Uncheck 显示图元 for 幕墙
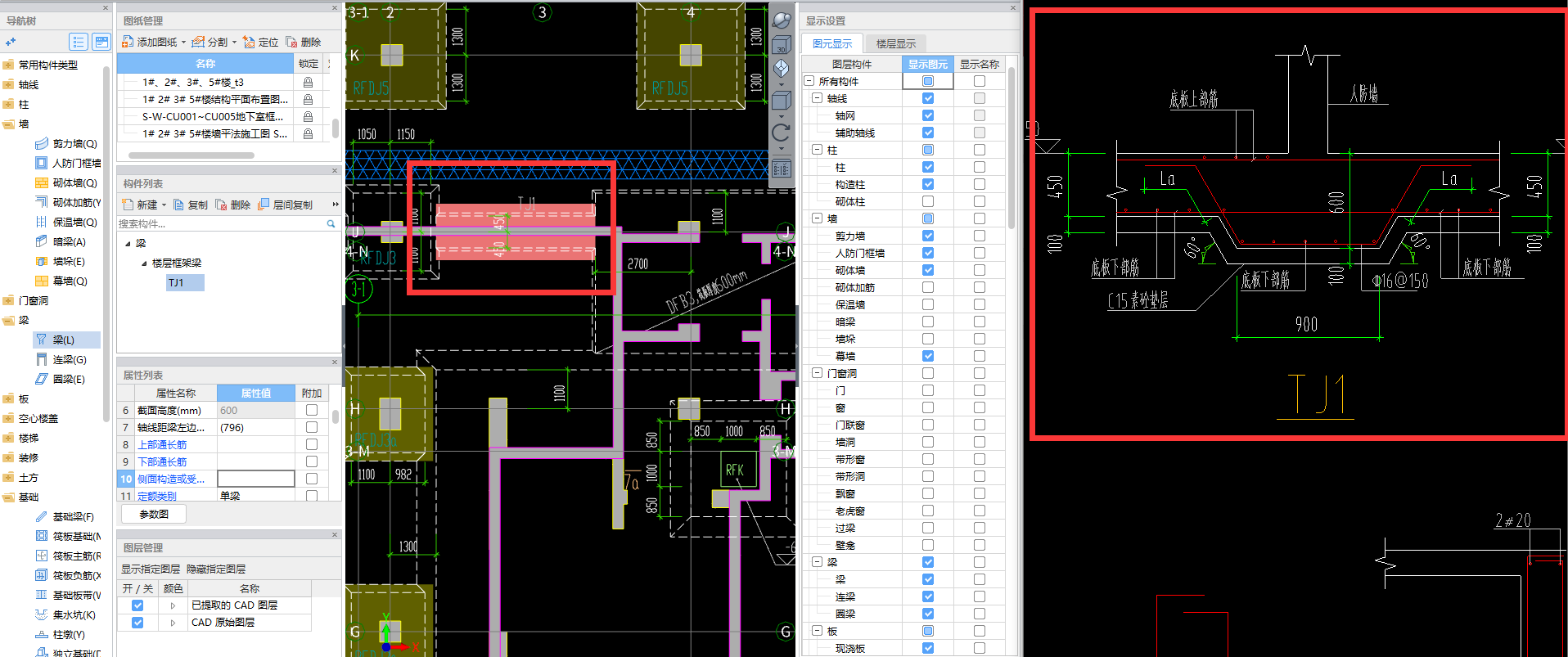This screenshot has height=657, width=1568. (928, 356)
